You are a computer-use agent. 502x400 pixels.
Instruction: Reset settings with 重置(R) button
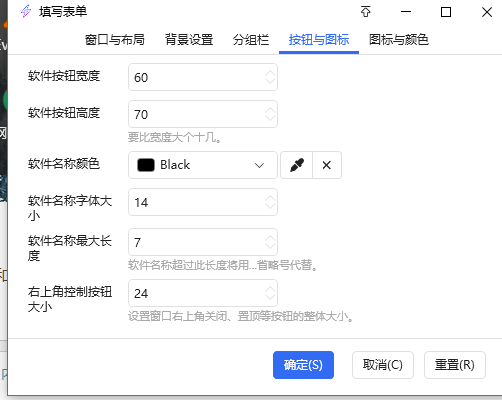point(455,365)
